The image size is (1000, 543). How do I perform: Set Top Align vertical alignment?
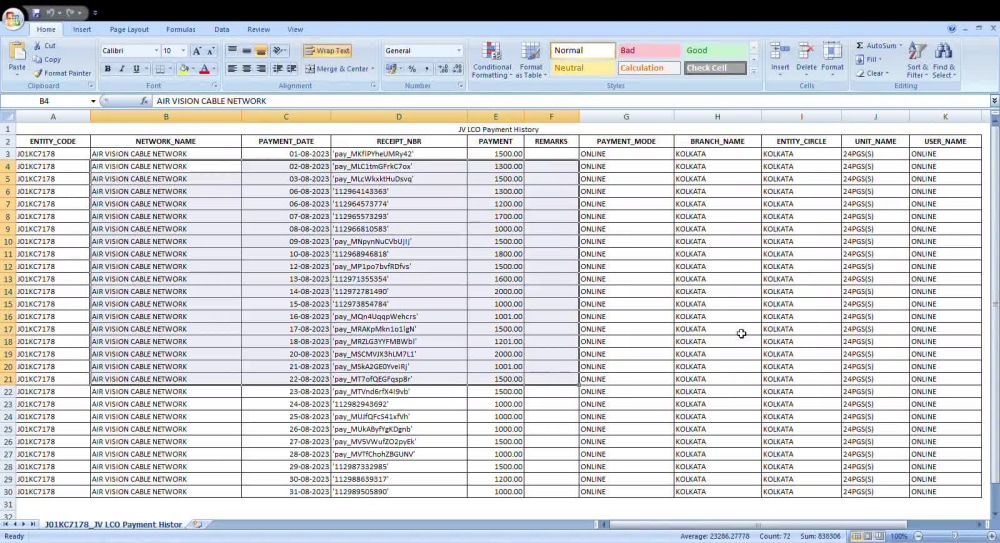232,50
